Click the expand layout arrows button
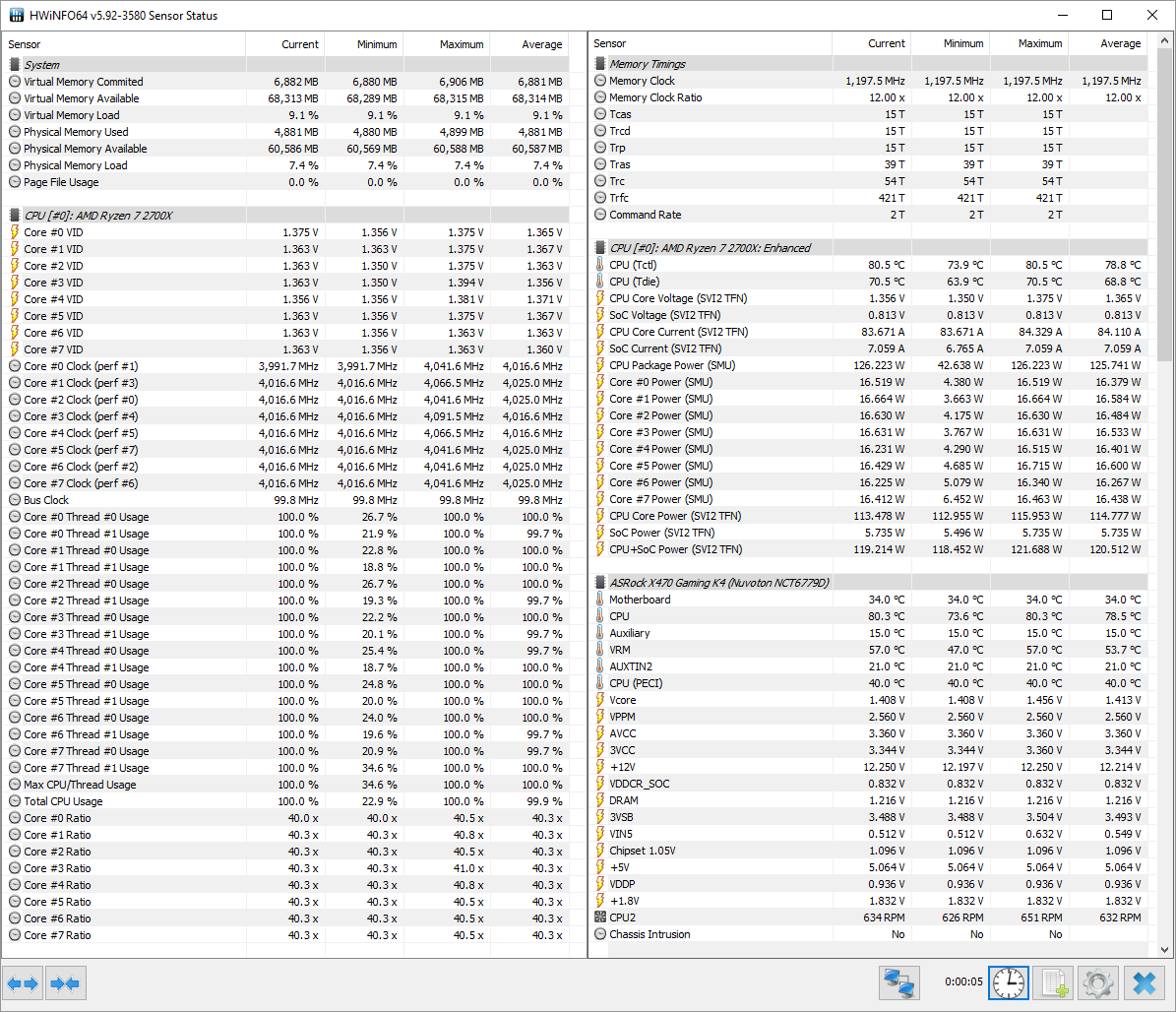This screenshot has height=1012, width=1176. click(23, 982)
